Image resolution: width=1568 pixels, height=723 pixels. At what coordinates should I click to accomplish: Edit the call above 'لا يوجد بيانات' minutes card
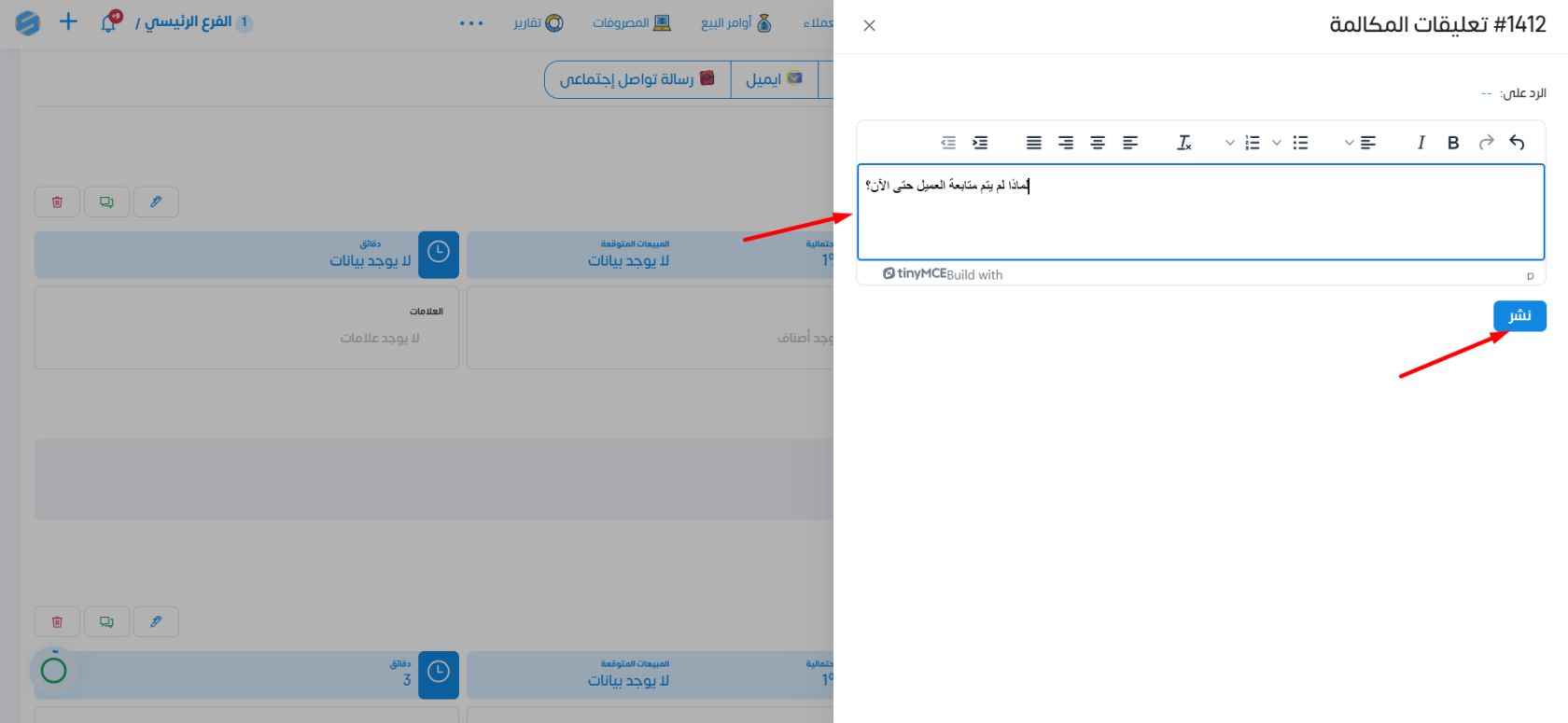pos(156,202)
